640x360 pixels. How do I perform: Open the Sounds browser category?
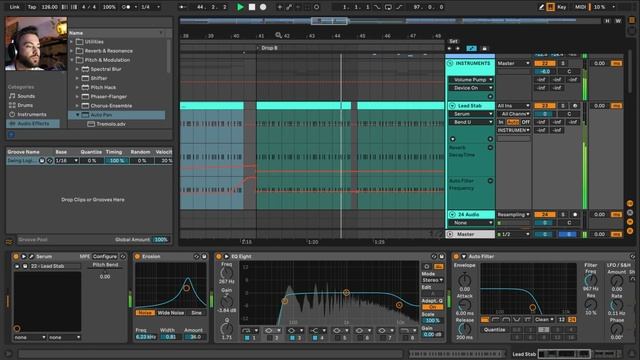[26, 96]
